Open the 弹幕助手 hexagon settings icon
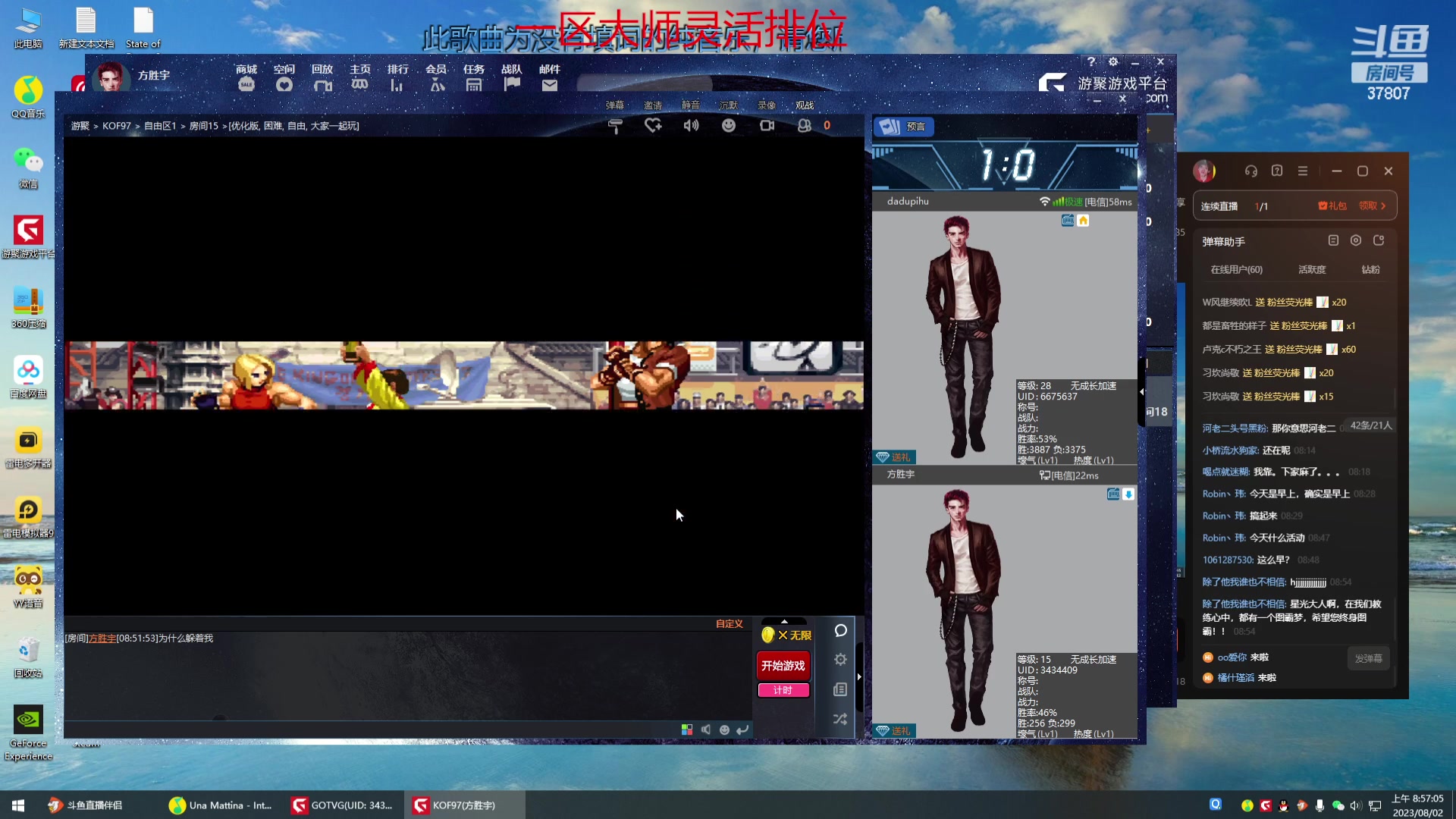Viewport: 1456px width, 819px height. [x=1356, y=240]
